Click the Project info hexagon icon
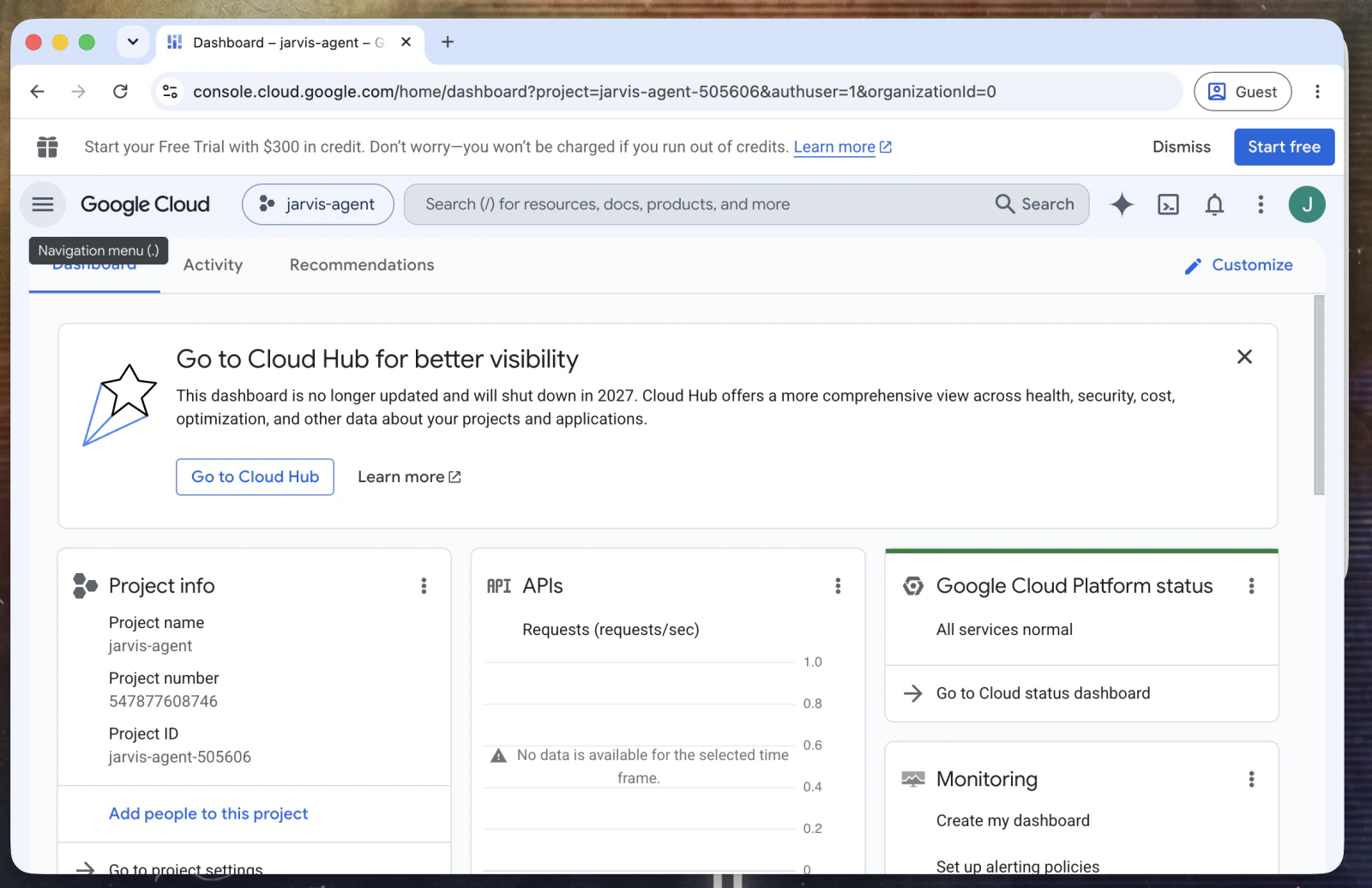The height and width of the screenshot is (888, 1372). point(85,586)
